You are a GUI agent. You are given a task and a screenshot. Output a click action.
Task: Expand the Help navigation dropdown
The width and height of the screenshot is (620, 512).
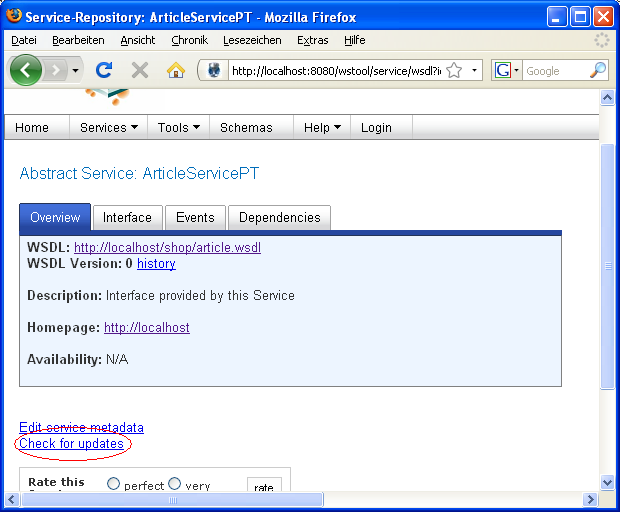click(322, 128)
